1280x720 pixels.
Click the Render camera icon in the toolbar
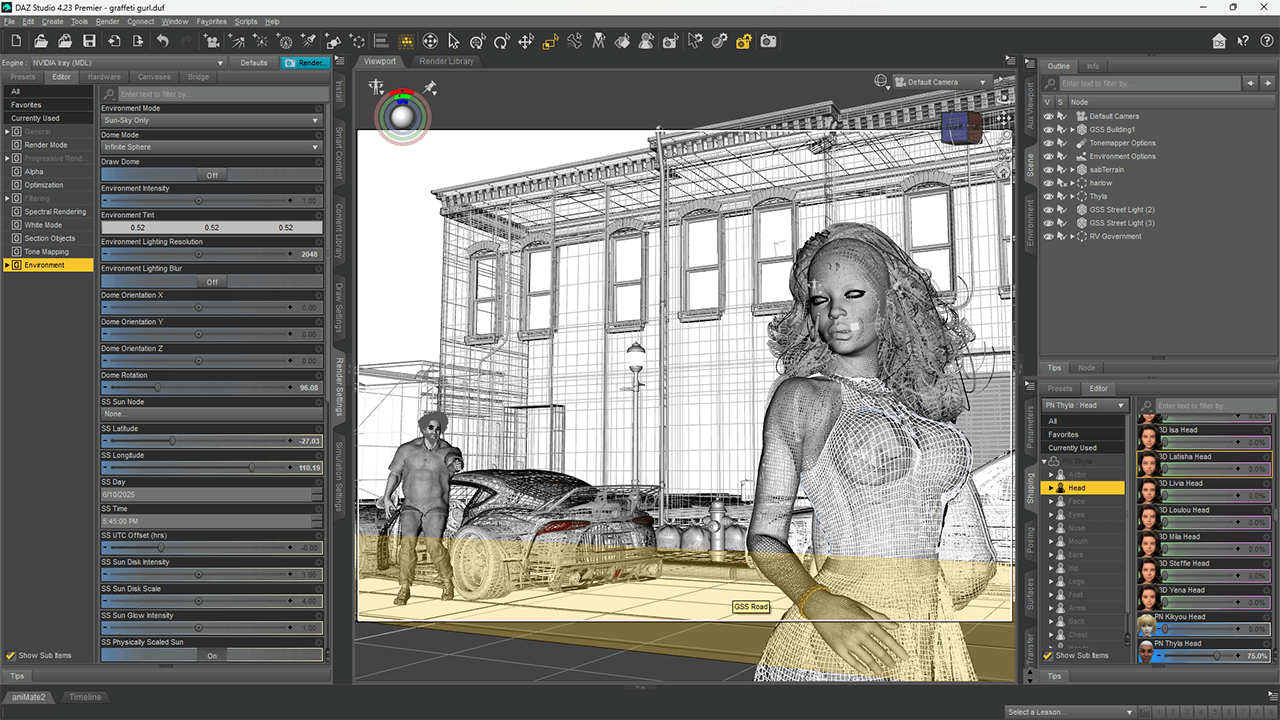768,41
